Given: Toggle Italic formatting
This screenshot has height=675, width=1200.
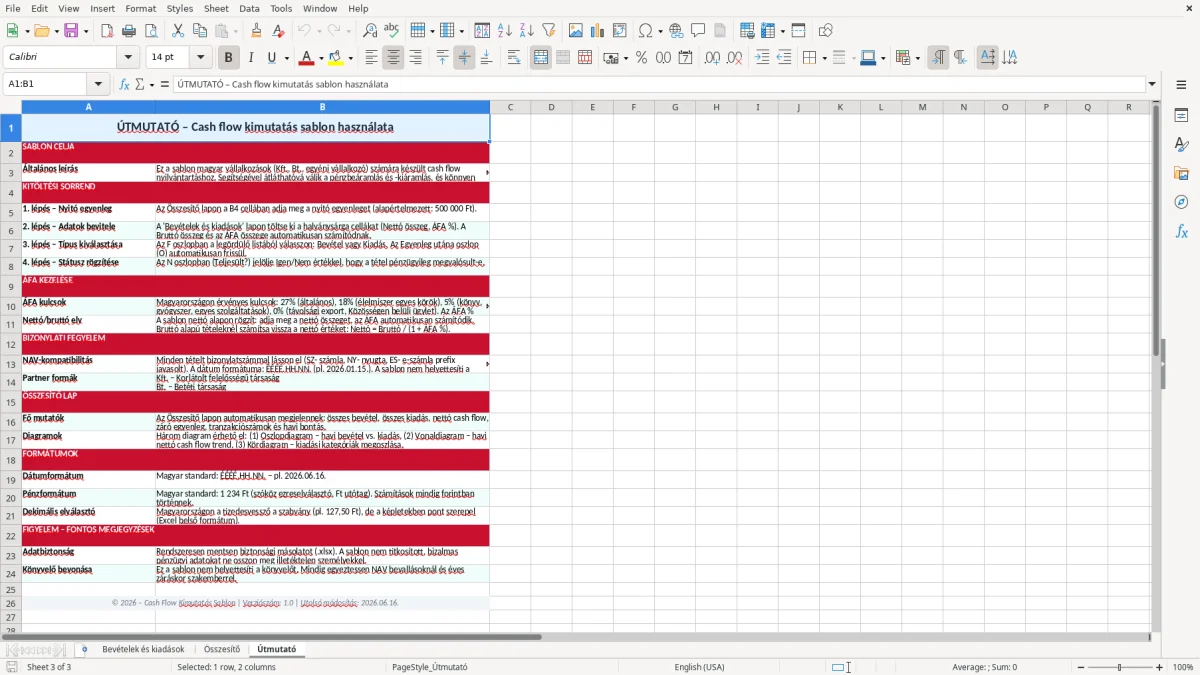Looking at the screenshot, I should pos(250,58).
